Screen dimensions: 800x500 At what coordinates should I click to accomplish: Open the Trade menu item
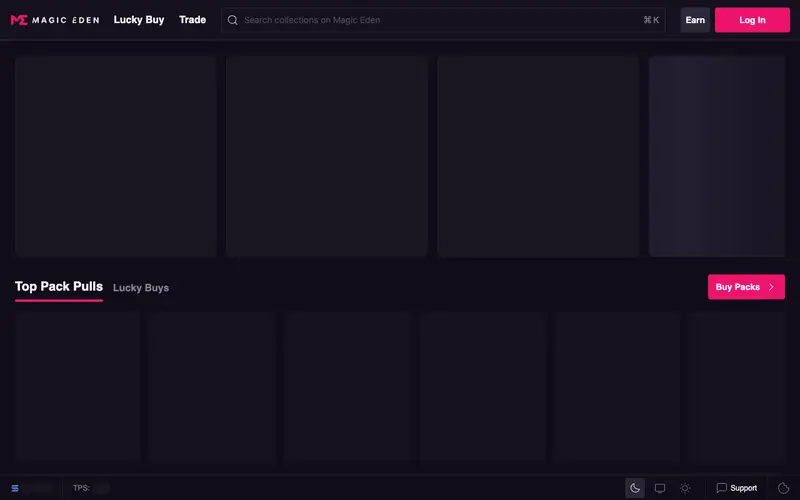pos(192,20)
